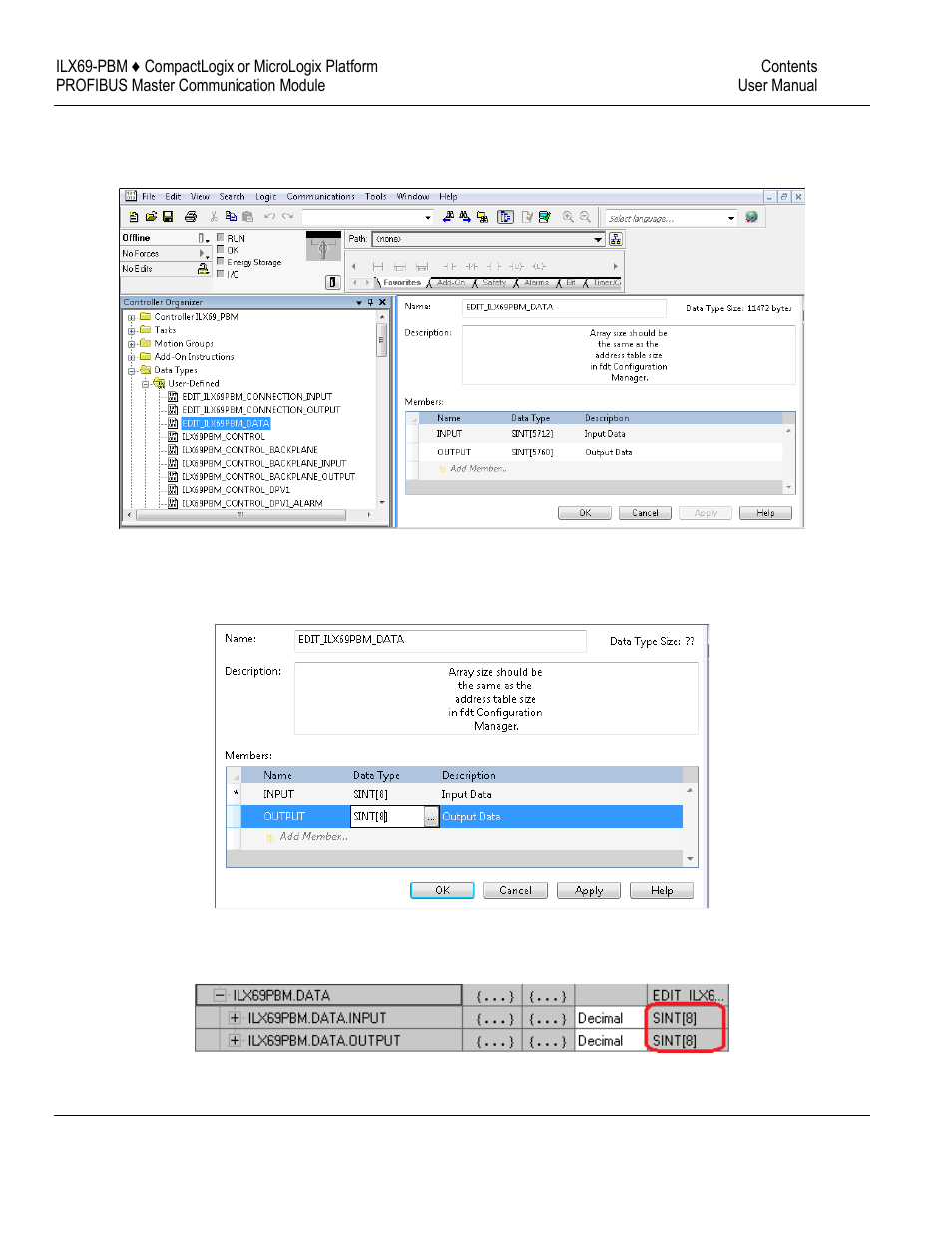The height and width of the screenshot is (1233, 952).
Task: Click the Copy toolbar icon
Action: tap(231, 217)
